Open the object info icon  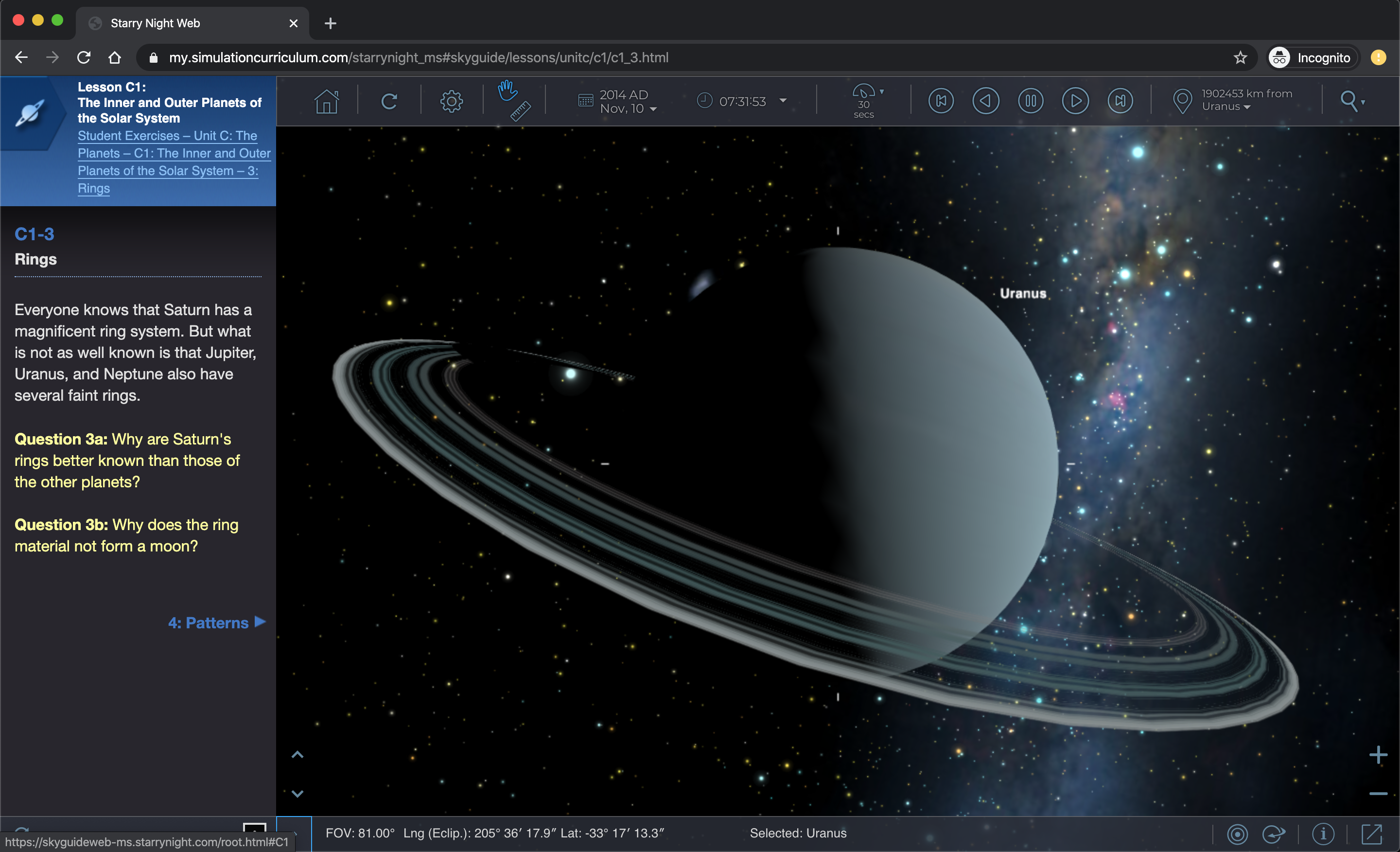(1323, 834)
